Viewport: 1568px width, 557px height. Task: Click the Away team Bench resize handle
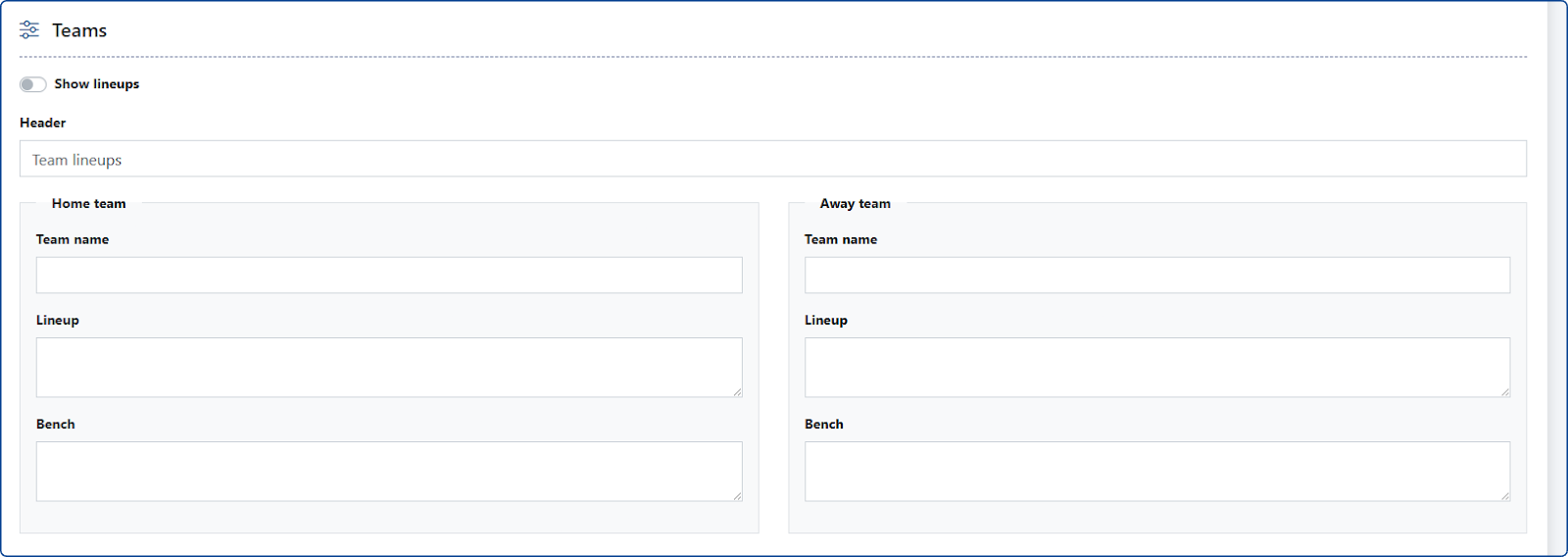click(1505, 496)
